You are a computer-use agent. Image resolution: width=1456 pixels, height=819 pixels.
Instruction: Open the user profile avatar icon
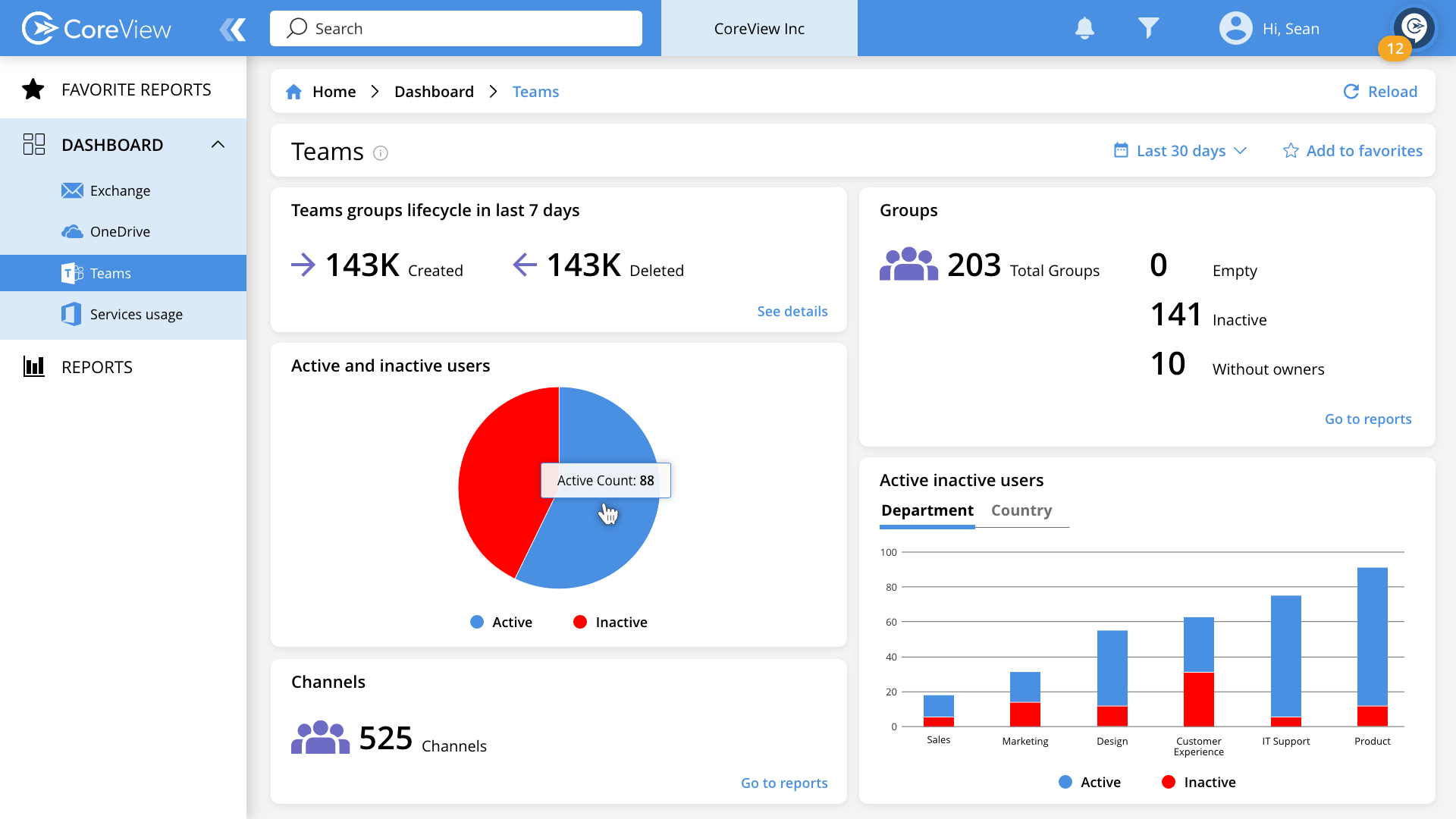(1235, 28)
